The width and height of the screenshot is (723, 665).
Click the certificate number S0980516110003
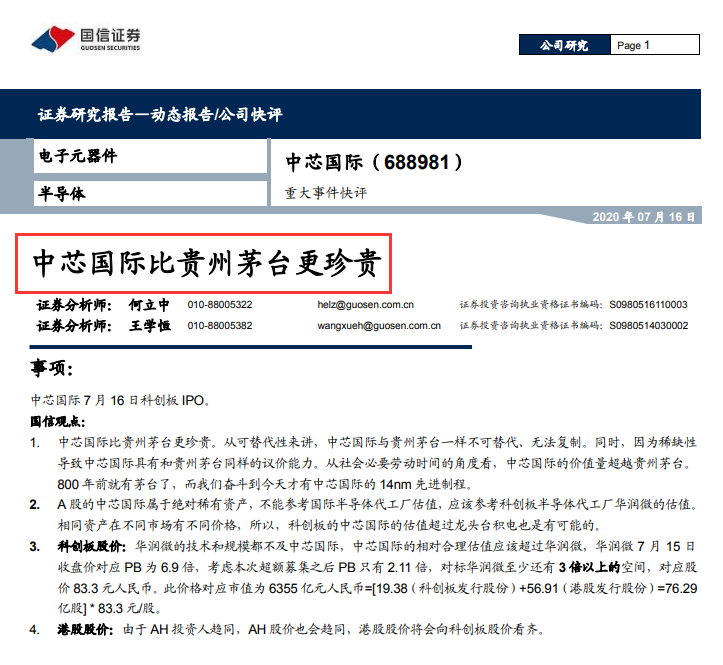[x=648, y=305]
